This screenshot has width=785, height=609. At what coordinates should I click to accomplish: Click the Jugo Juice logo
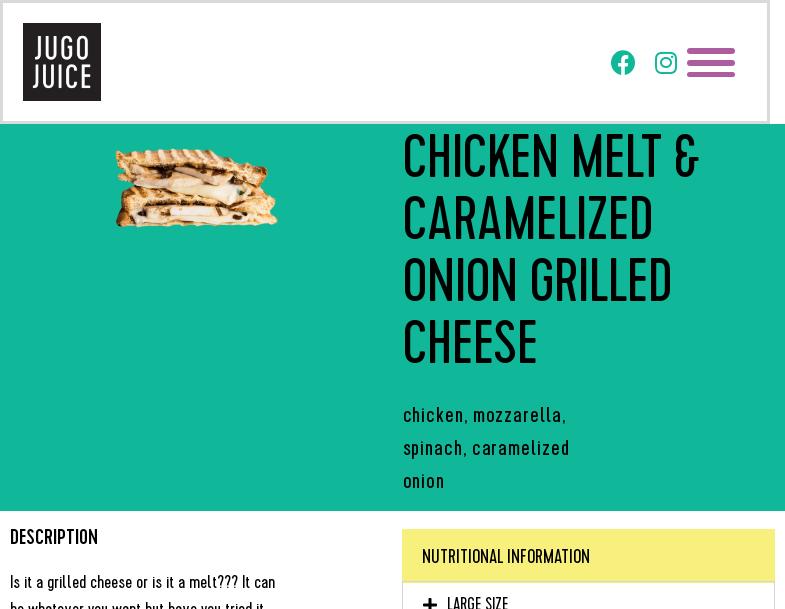62,62
